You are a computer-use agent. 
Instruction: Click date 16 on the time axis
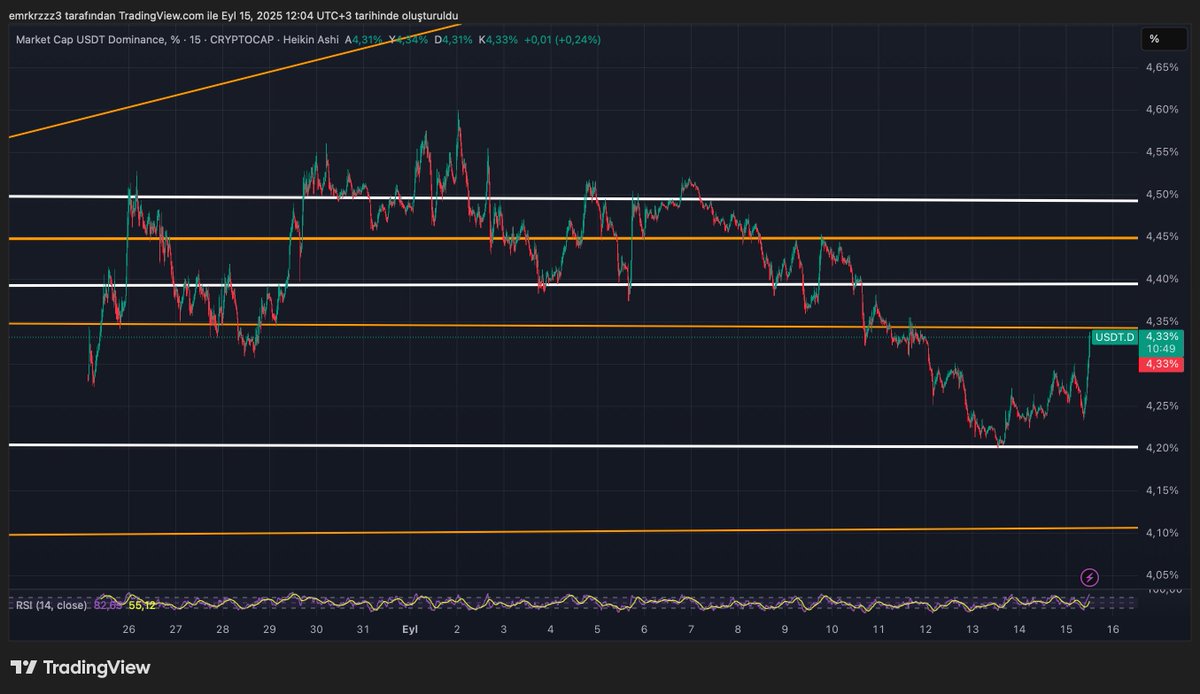(x=1113, y=629)
